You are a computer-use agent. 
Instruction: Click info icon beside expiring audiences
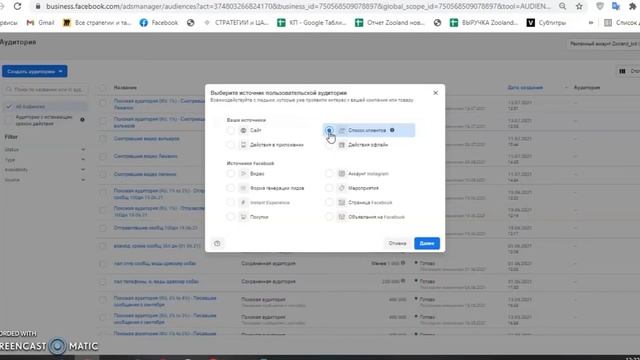click(x=82, y=120)
